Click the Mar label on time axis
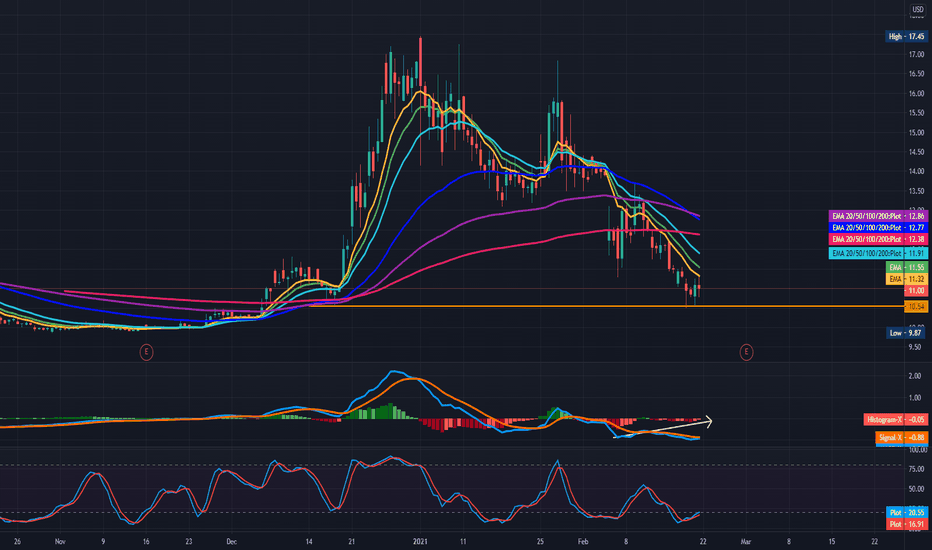Viewport: 932px width, 550px height. [x=746, y=542]
